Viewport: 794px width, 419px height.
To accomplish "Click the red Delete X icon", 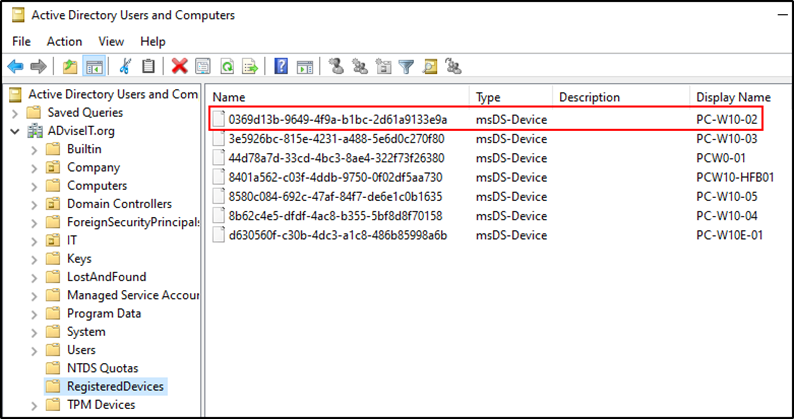I will click(x=179, y=66).
